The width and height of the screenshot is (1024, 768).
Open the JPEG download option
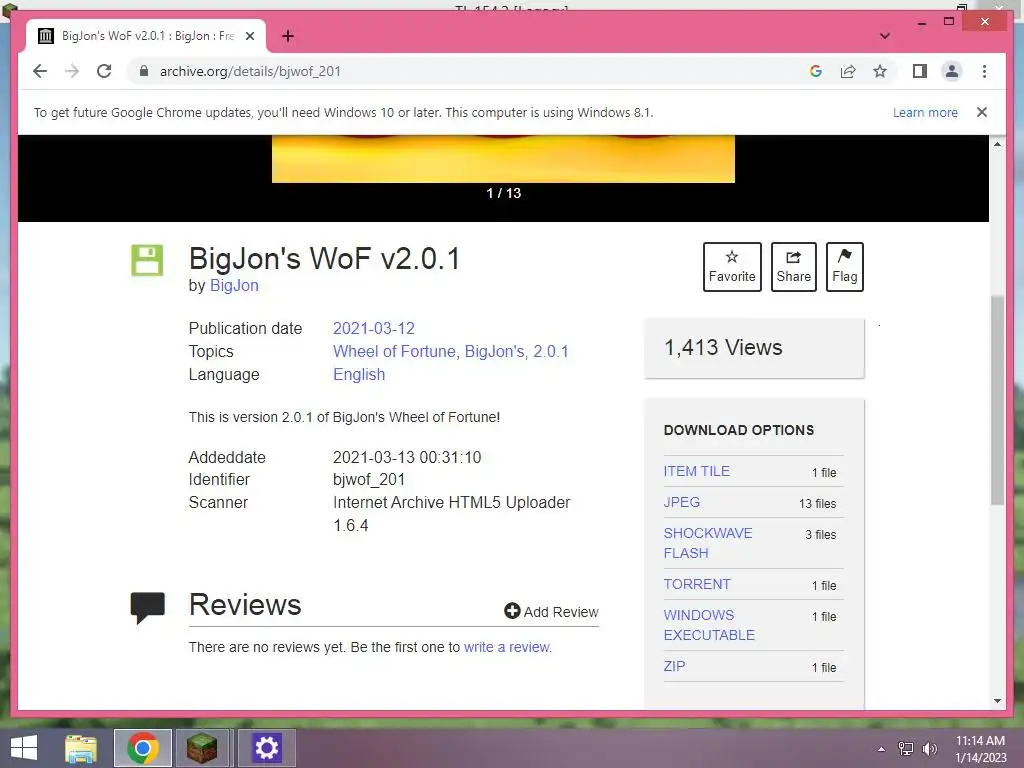682,502
